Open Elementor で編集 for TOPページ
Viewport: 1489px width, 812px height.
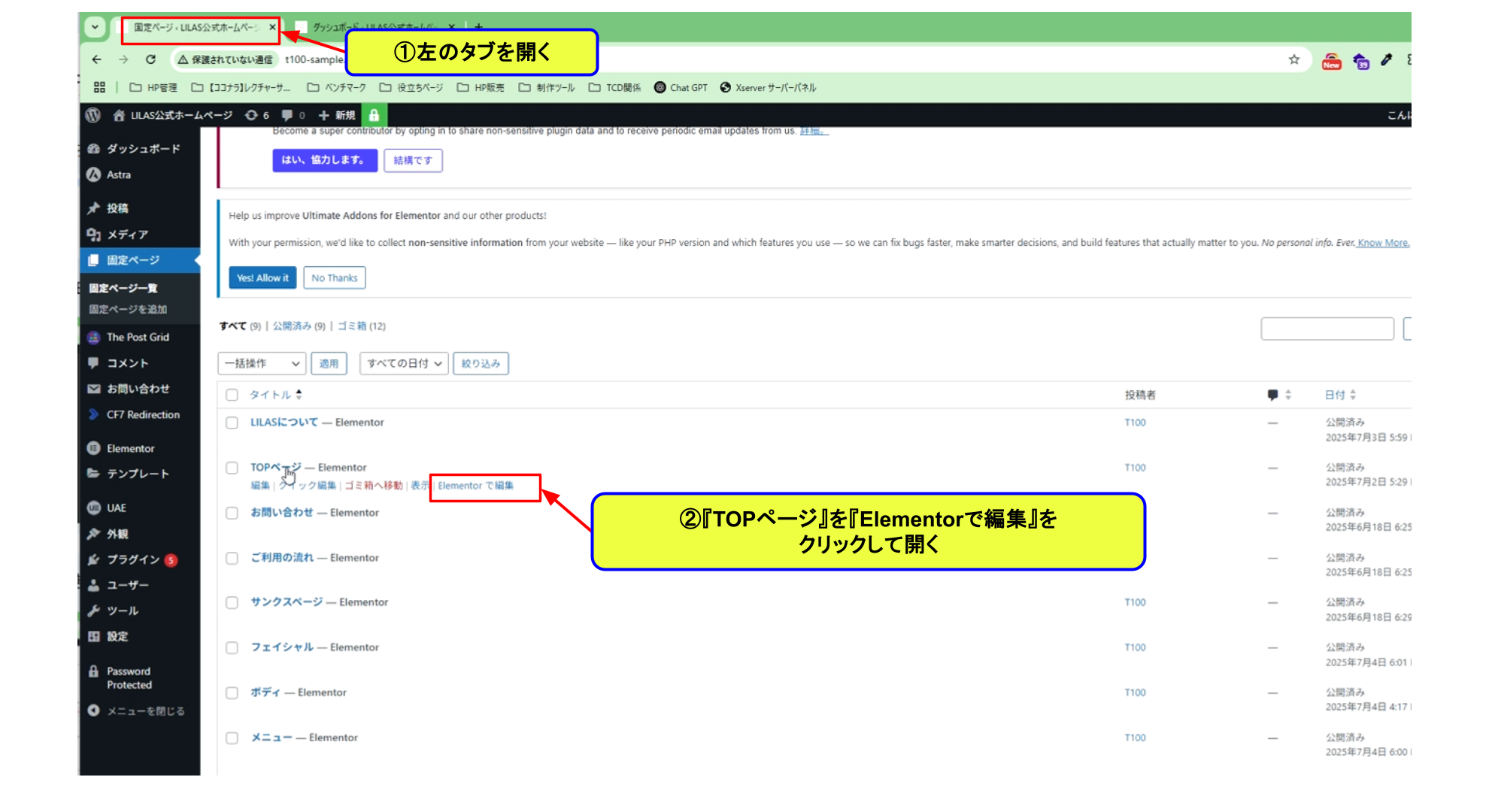click(x=476, y=486)
